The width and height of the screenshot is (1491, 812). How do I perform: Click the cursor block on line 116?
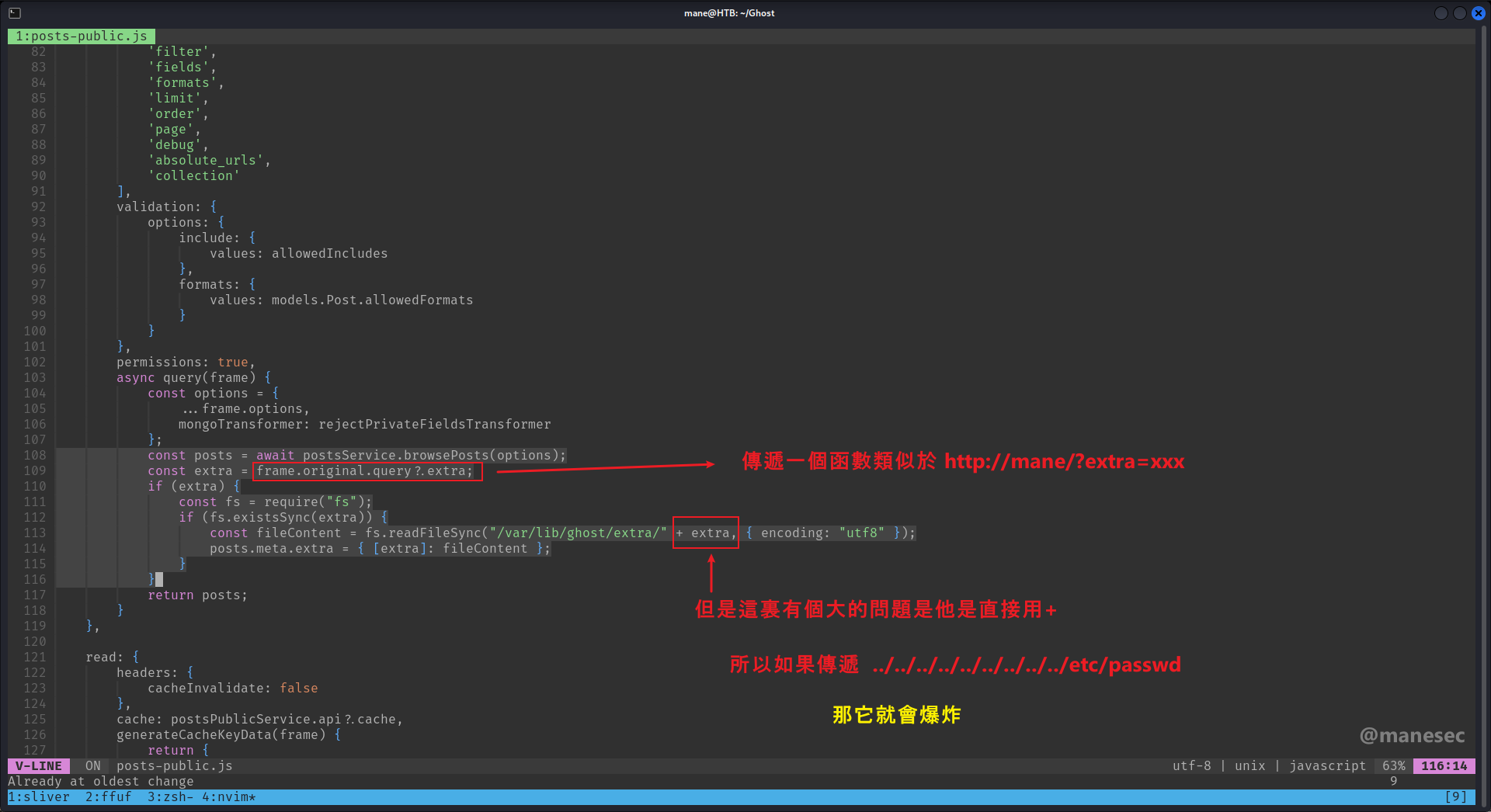pyautogui.click(x=159, y=579)
